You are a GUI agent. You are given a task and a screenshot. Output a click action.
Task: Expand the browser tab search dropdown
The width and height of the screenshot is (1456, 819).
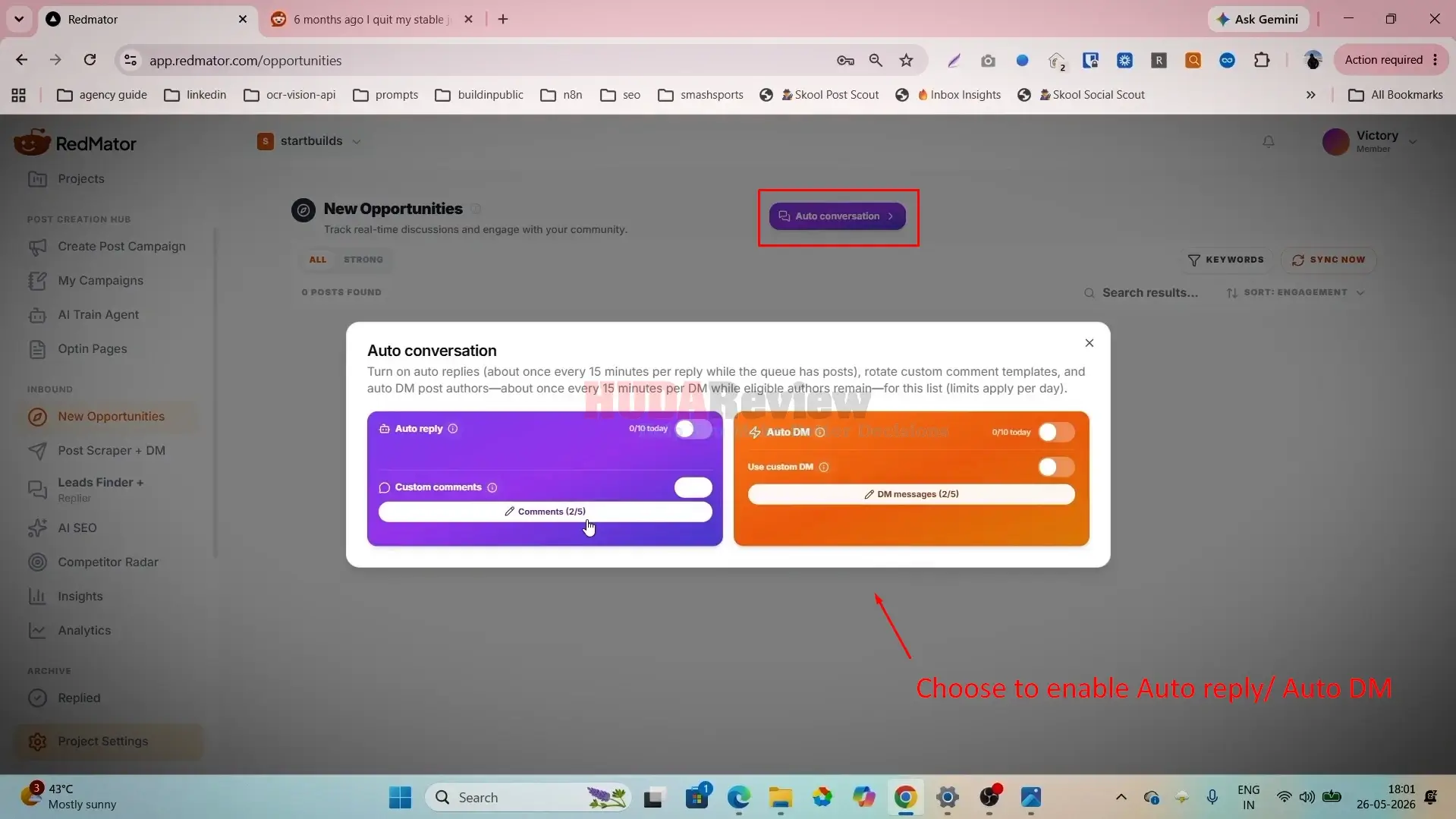click(19, 19)
